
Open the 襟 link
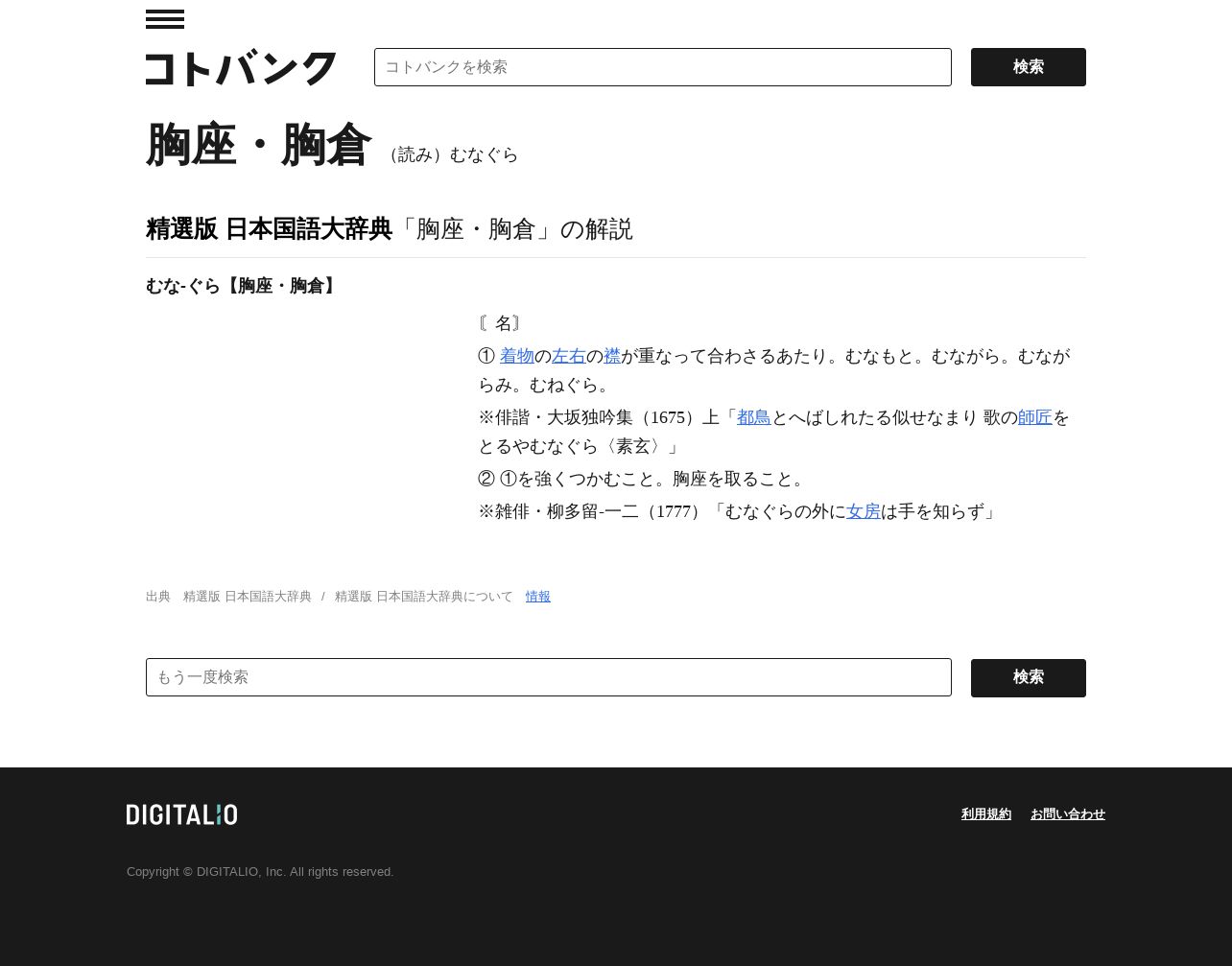612,356
